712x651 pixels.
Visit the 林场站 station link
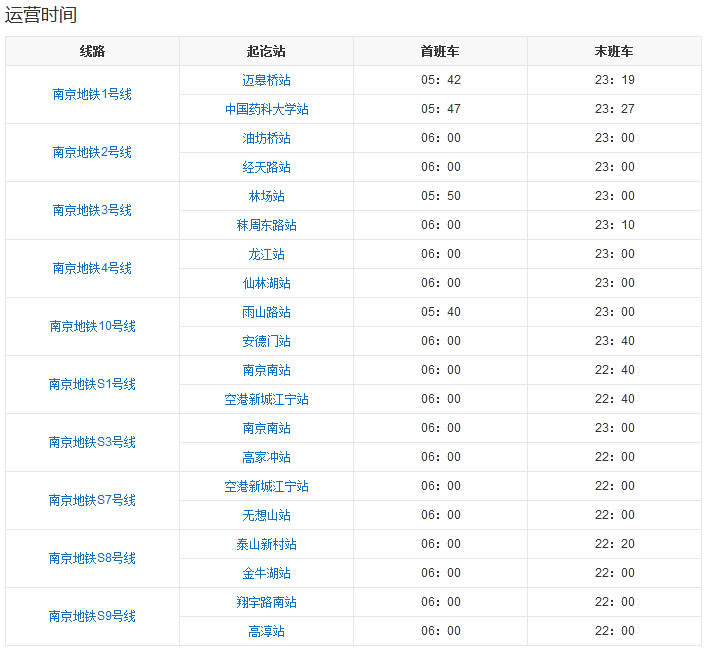coord(266,197)
